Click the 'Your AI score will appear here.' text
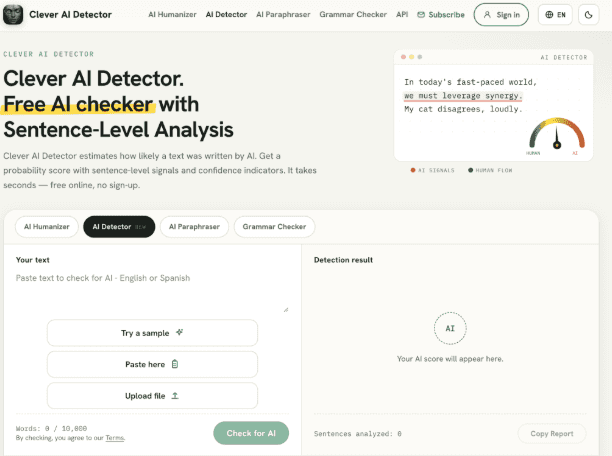The image size is (612, 456). tap(450, 359)
